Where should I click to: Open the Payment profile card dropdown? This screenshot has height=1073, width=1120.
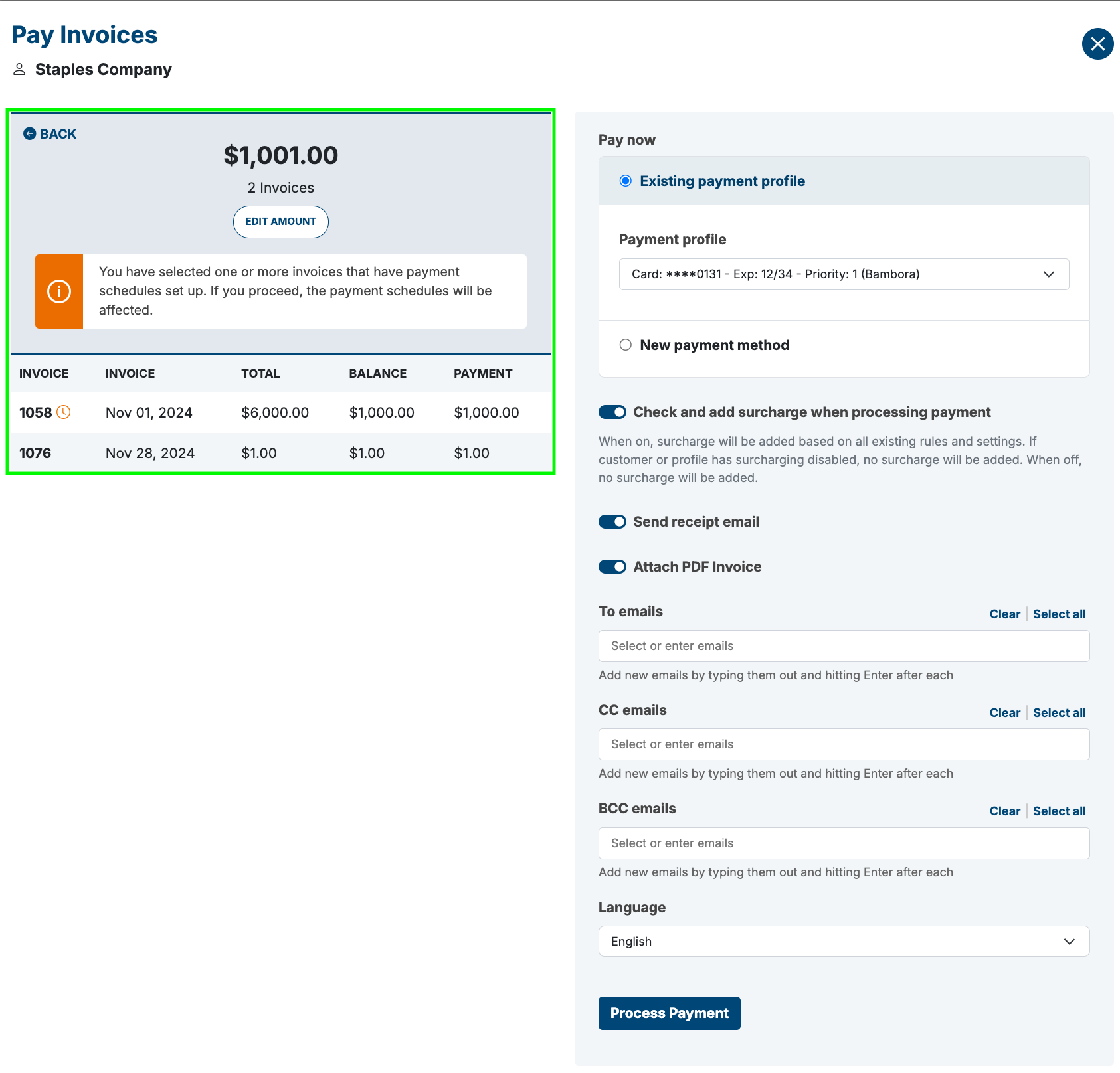pos(844,274)
